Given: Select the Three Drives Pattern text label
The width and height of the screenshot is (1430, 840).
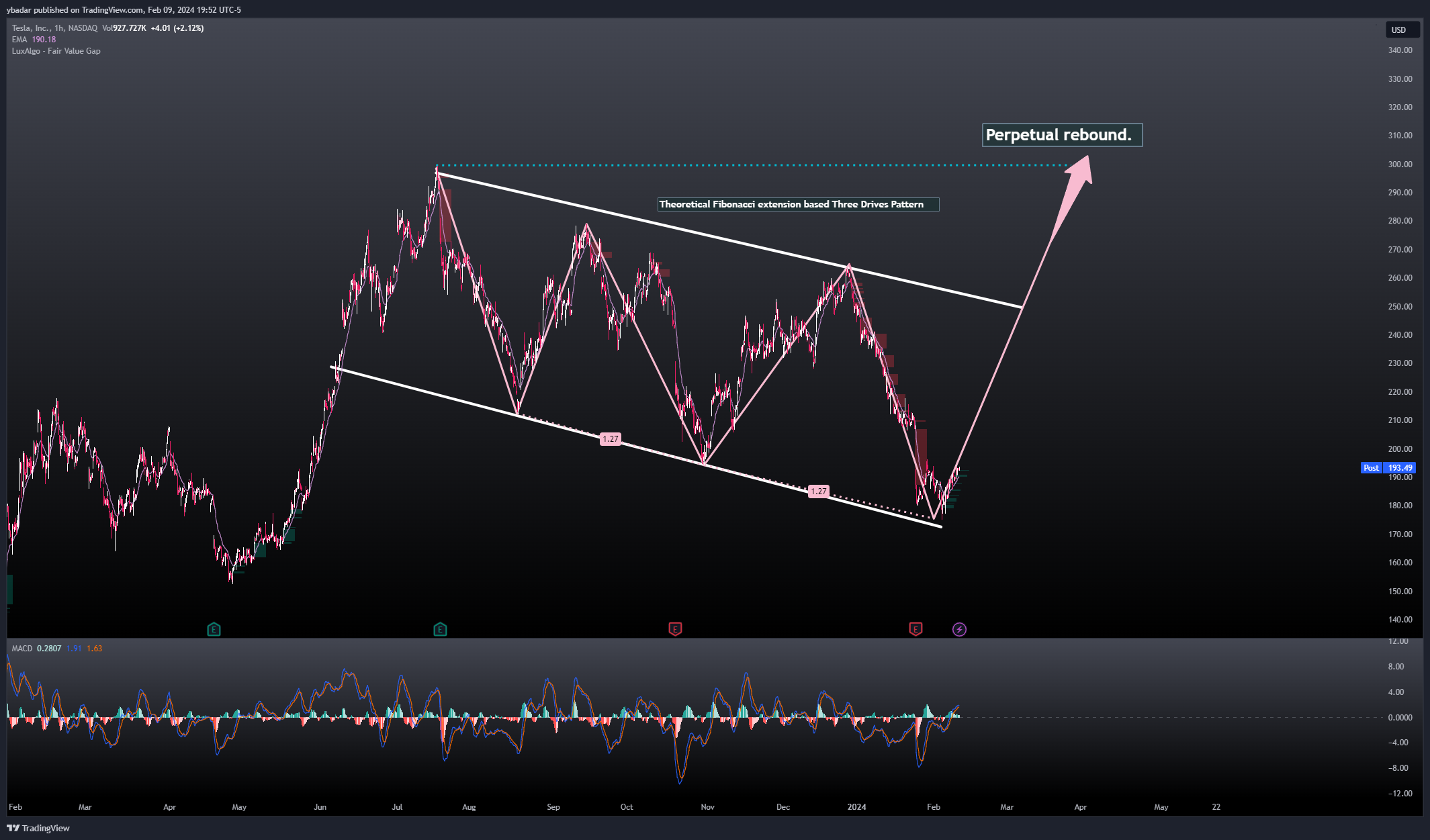Looking at the screenshot, I should click(798, 204).
